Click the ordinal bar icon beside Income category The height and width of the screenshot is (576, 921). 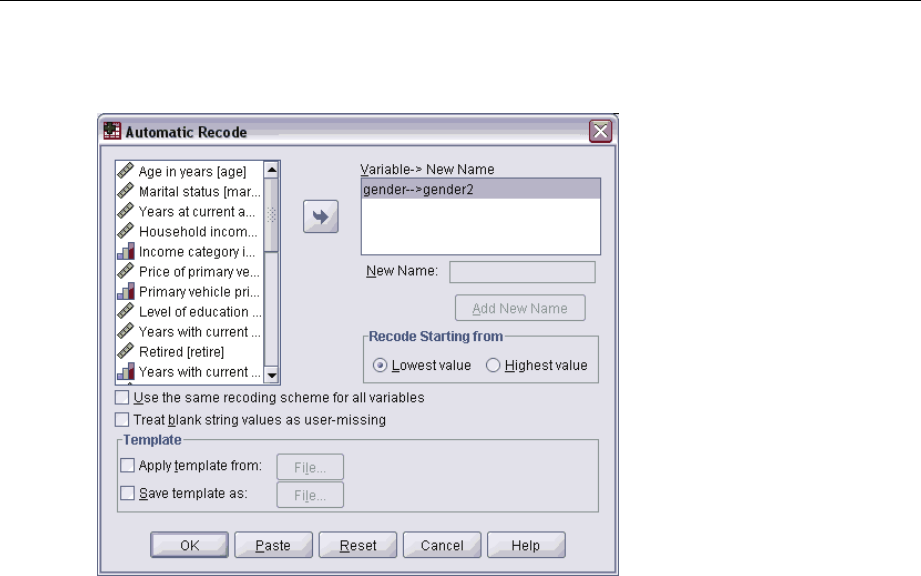pos(126,251)
